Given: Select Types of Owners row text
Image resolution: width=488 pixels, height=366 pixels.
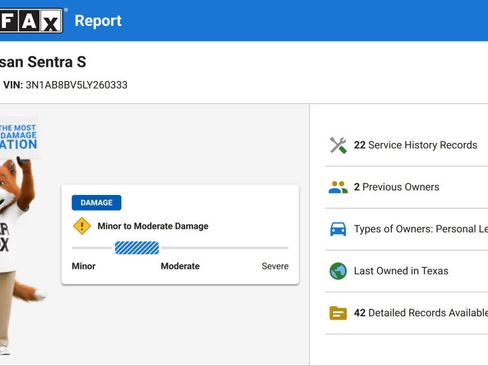Looking at the screenshot, I should tap(421, 229).
